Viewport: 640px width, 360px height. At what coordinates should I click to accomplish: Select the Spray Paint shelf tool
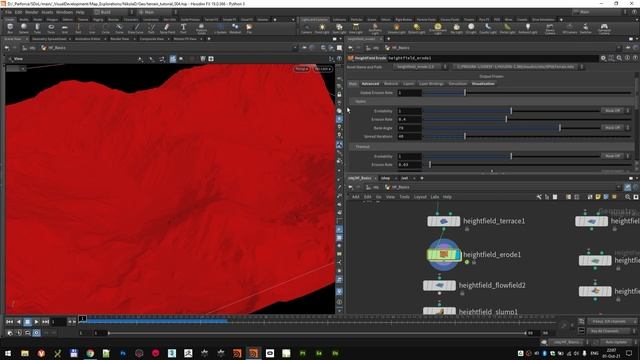point(167,28)
